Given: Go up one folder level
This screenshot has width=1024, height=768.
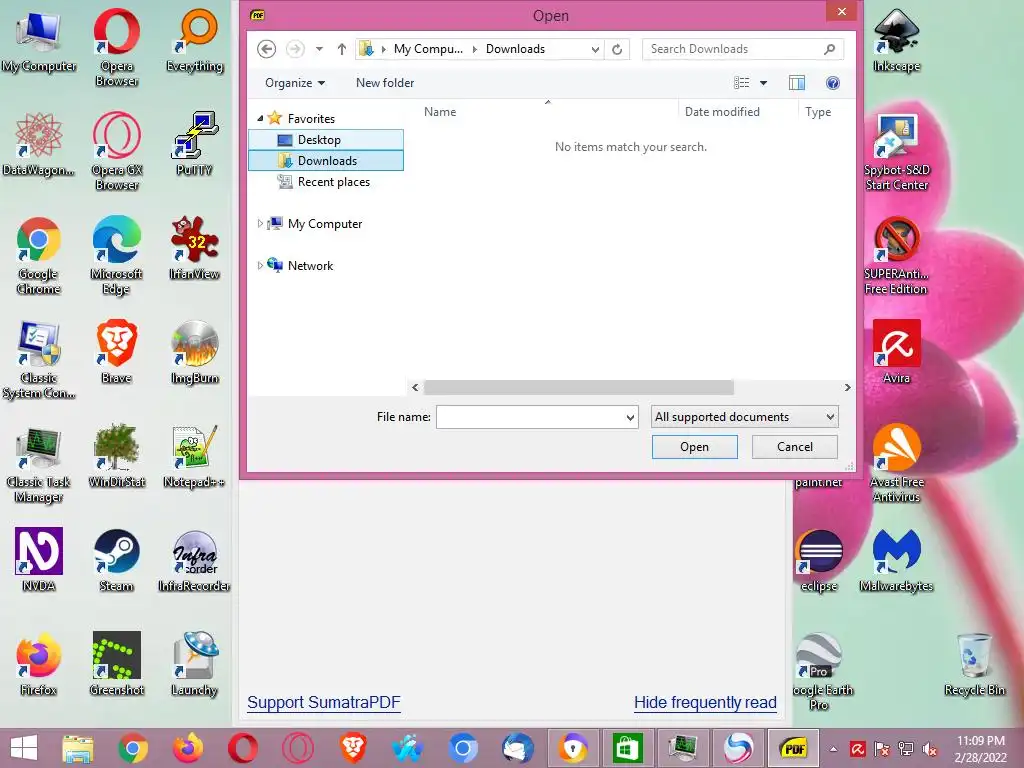Looking at the screenshot, I should click(342, 49).
